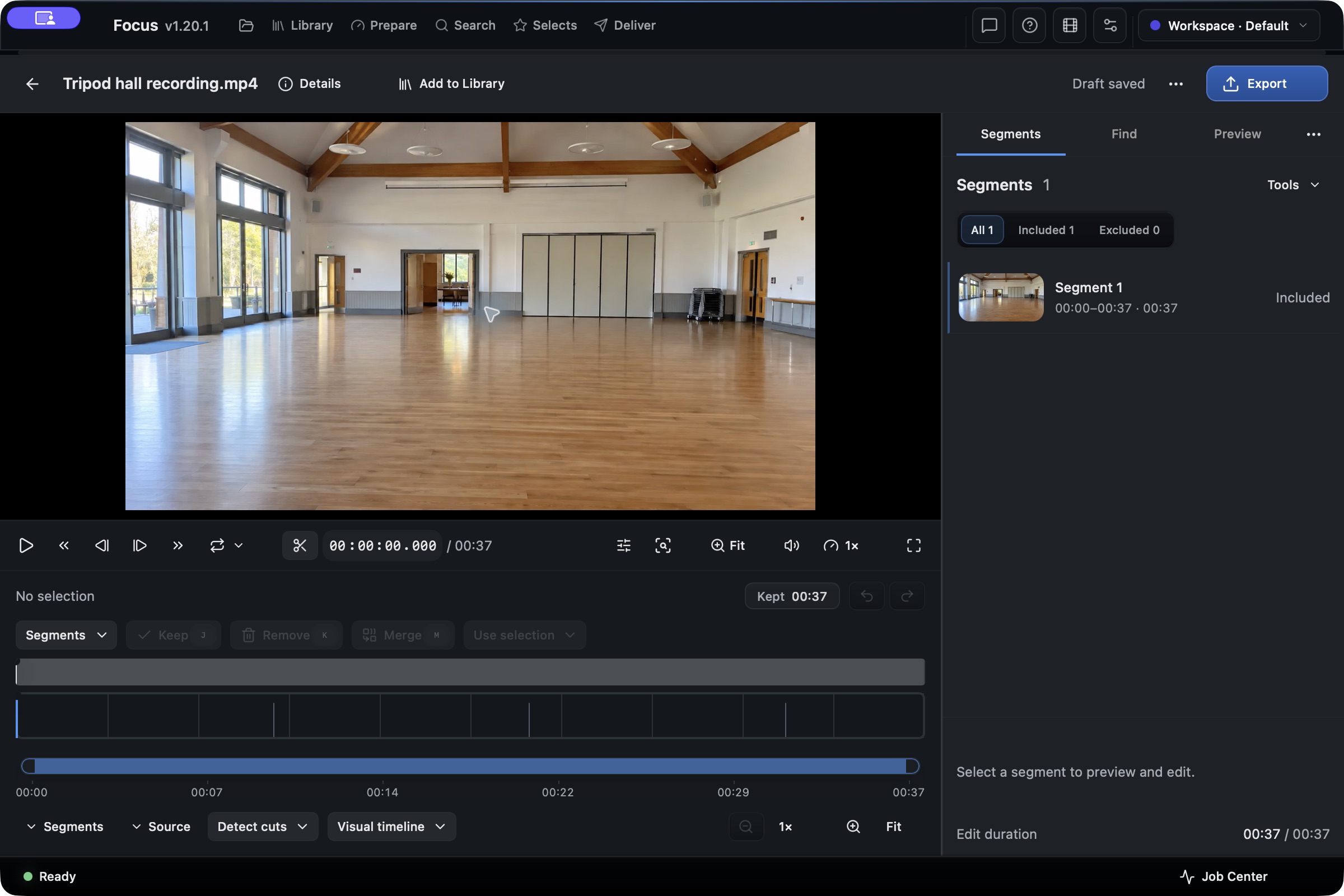Filter segments by Included 1

click(x=1046, y=230)
